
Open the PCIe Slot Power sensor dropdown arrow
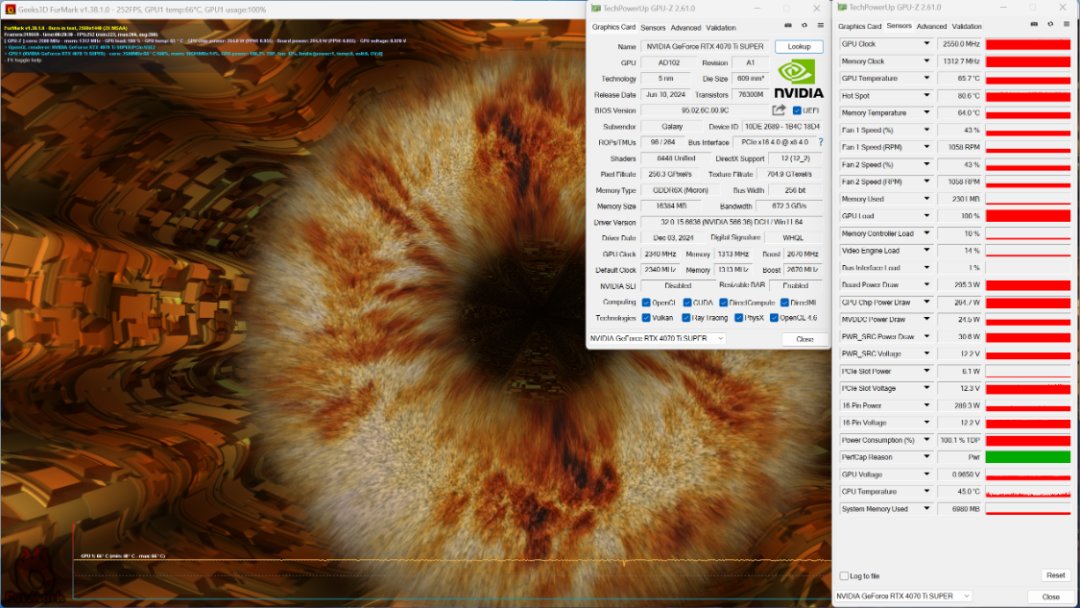926,371
